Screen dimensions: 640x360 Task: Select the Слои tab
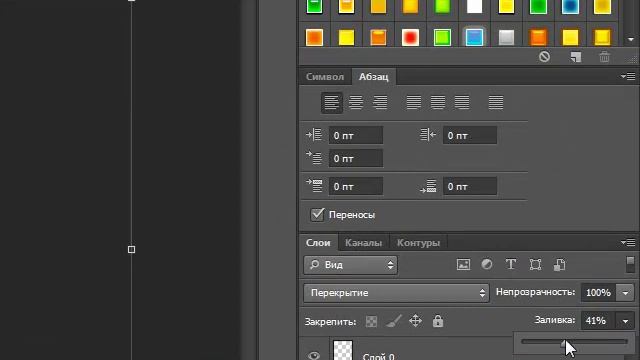tap(318, 243)
